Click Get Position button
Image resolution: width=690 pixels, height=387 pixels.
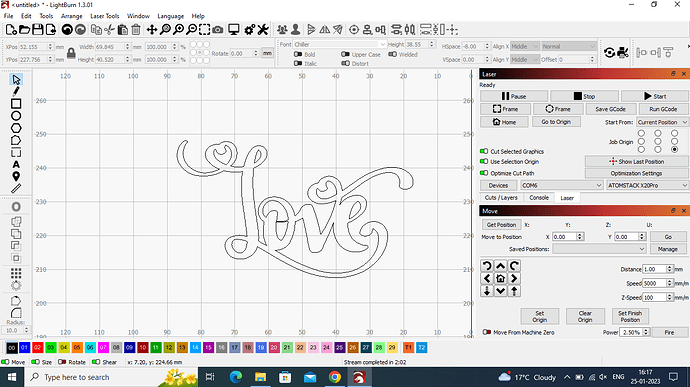tap(501, 225)
